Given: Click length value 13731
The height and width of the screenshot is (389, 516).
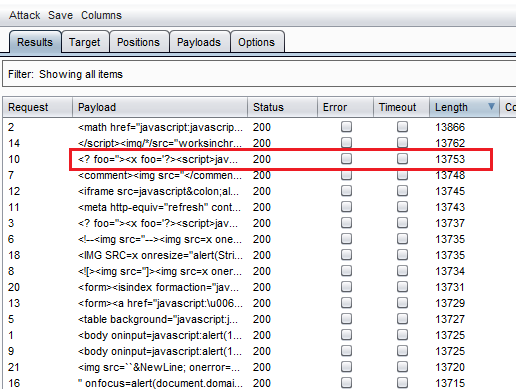Looking at the screenshot, I should [450, 287].
